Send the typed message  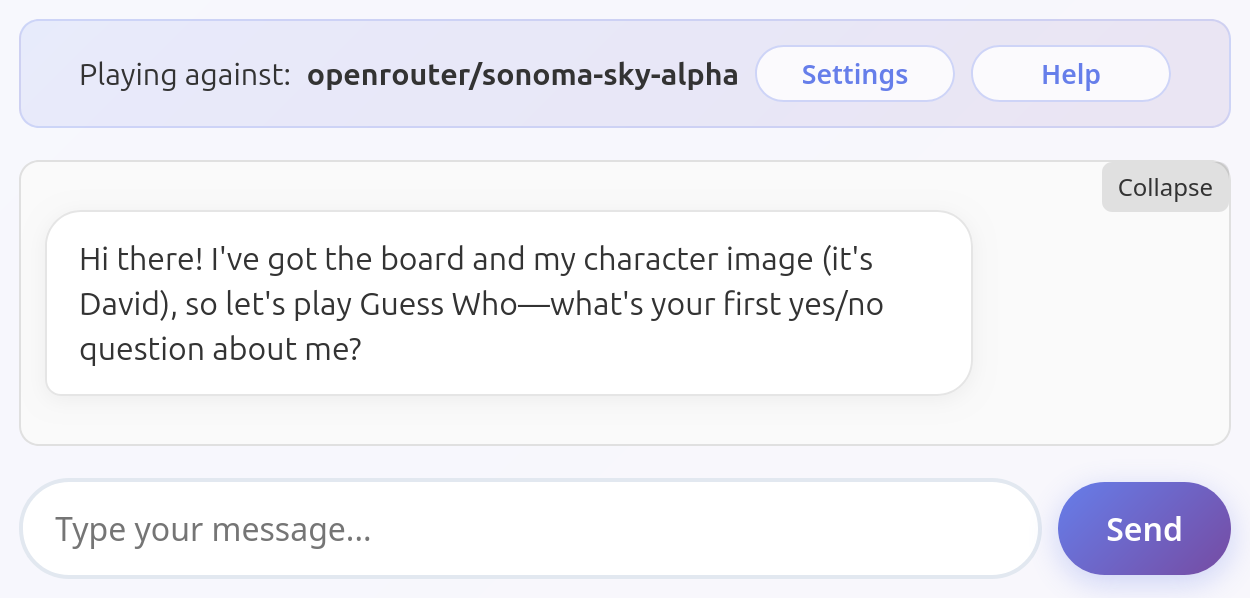click(x=1144, y=528)
